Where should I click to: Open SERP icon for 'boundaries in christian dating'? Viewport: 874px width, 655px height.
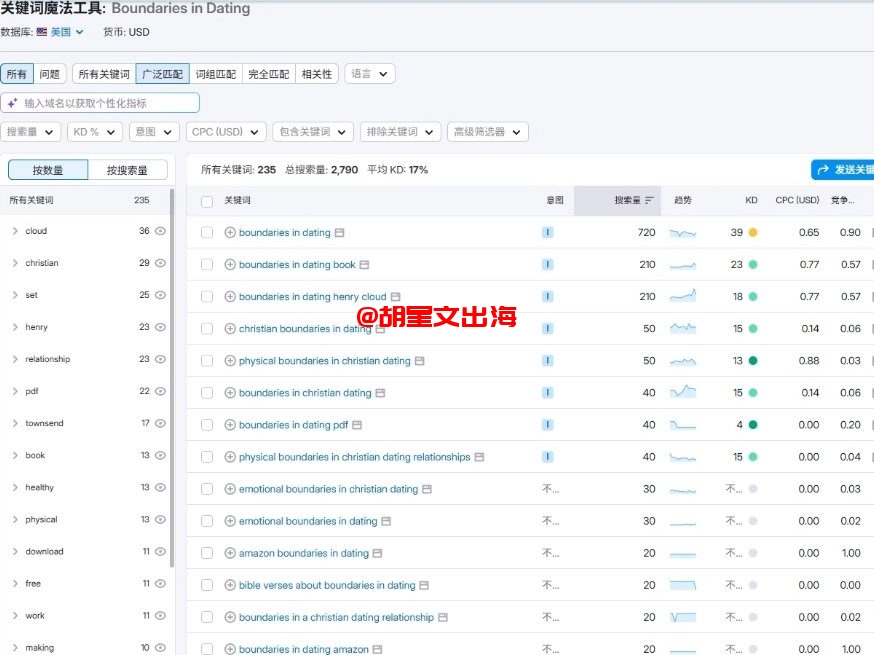[x=380, y=393]
